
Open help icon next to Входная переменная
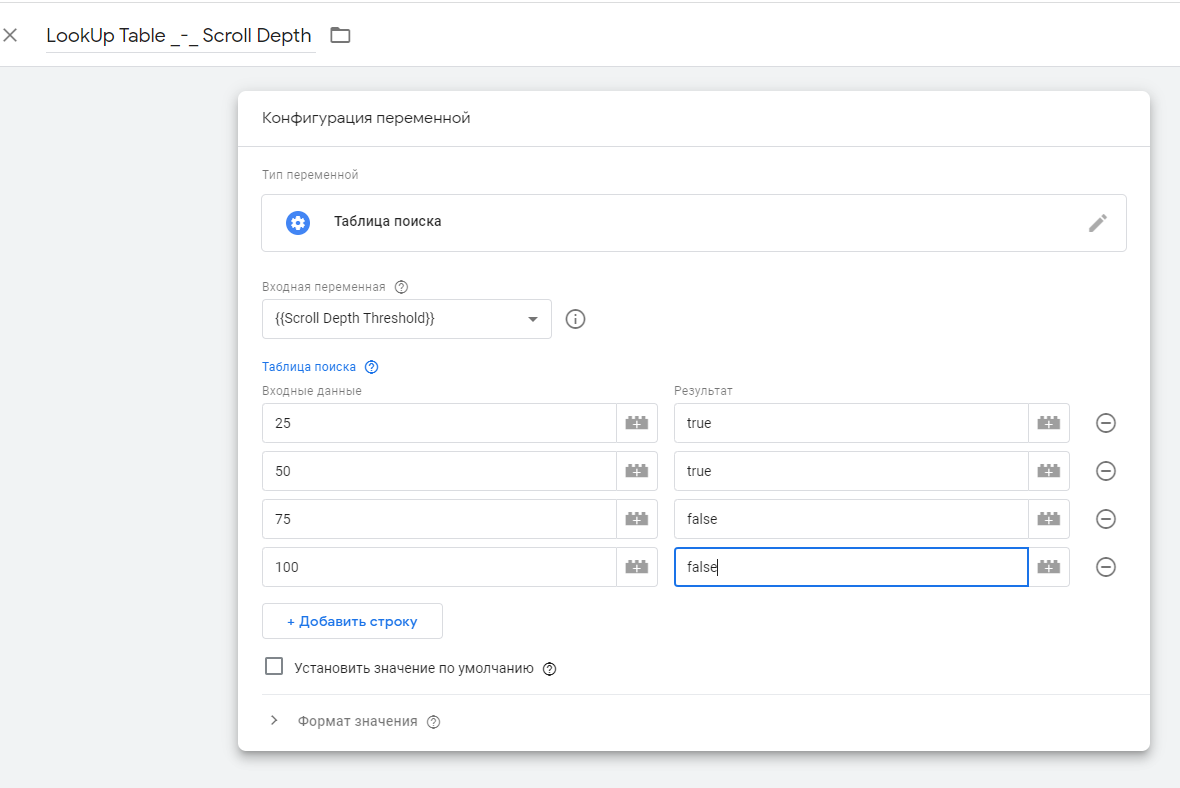[x=402, y=287]
